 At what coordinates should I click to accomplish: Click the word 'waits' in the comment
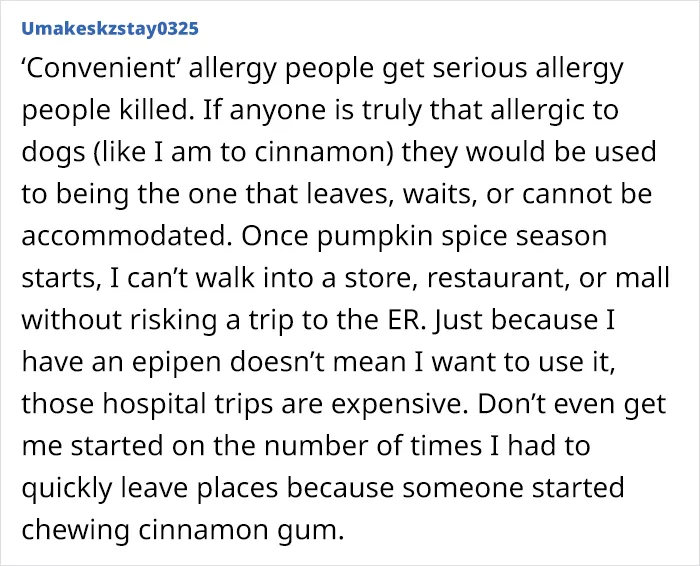coord(440,195)
